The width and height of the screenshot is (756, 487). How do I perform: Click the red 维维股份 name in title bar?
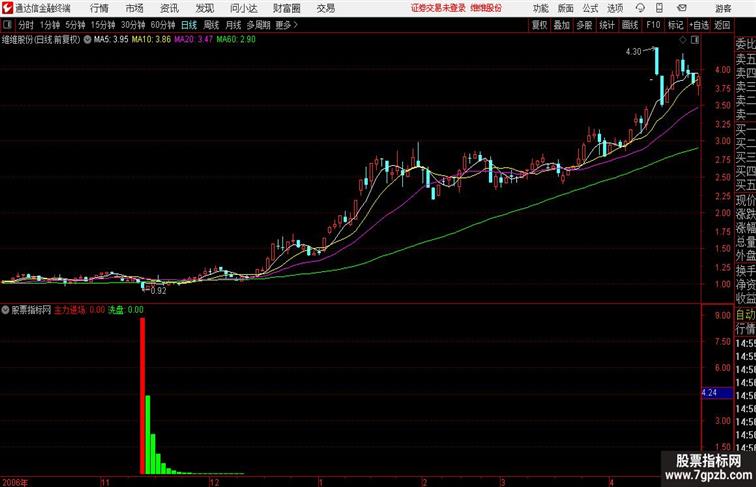(x=486, y=8)
